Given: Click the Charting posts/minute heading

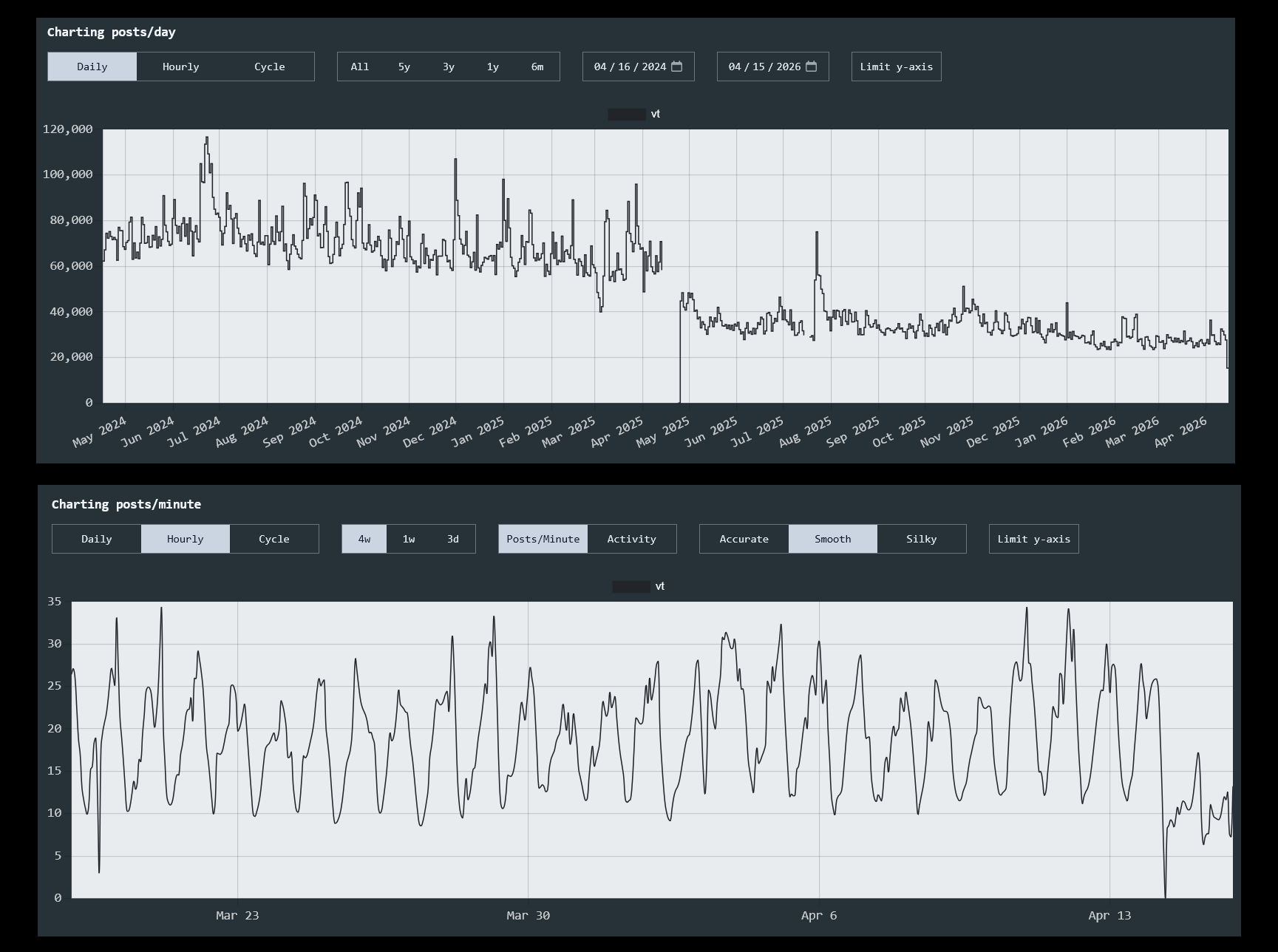Looking at the screenshot, I should (126, 504).
